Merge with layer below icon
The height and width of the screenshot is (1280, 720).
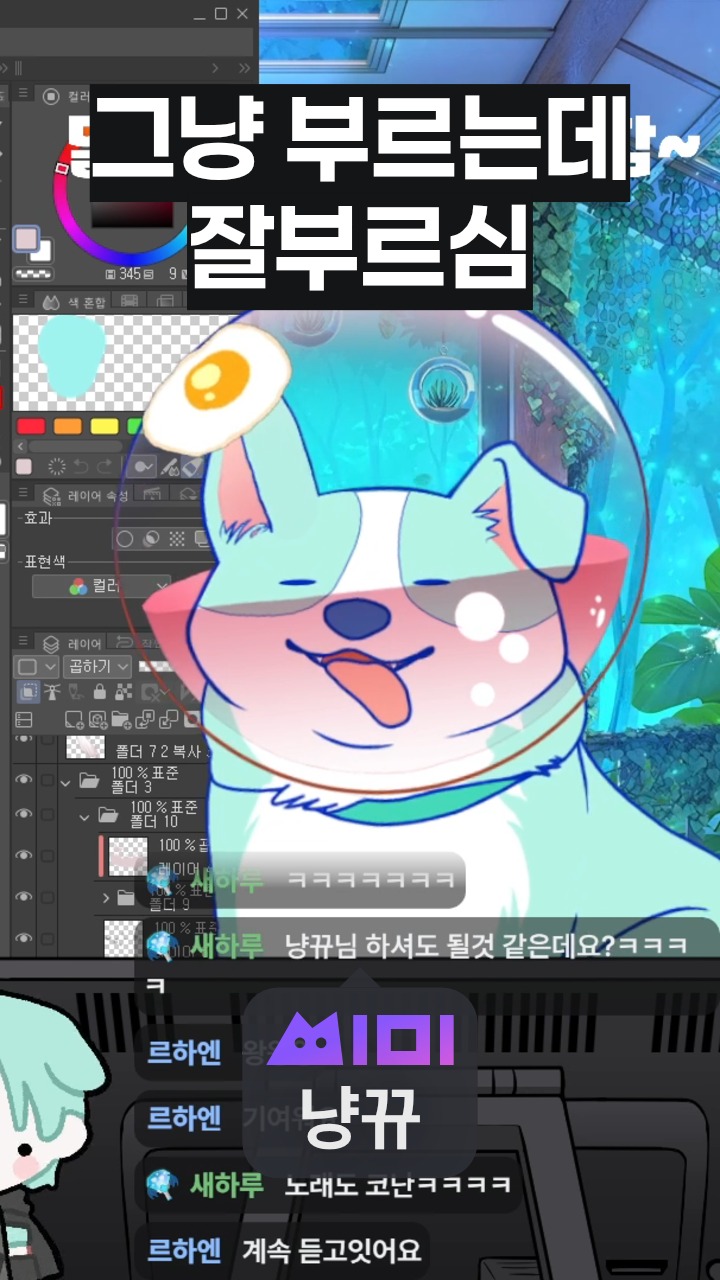coord(169,719)
